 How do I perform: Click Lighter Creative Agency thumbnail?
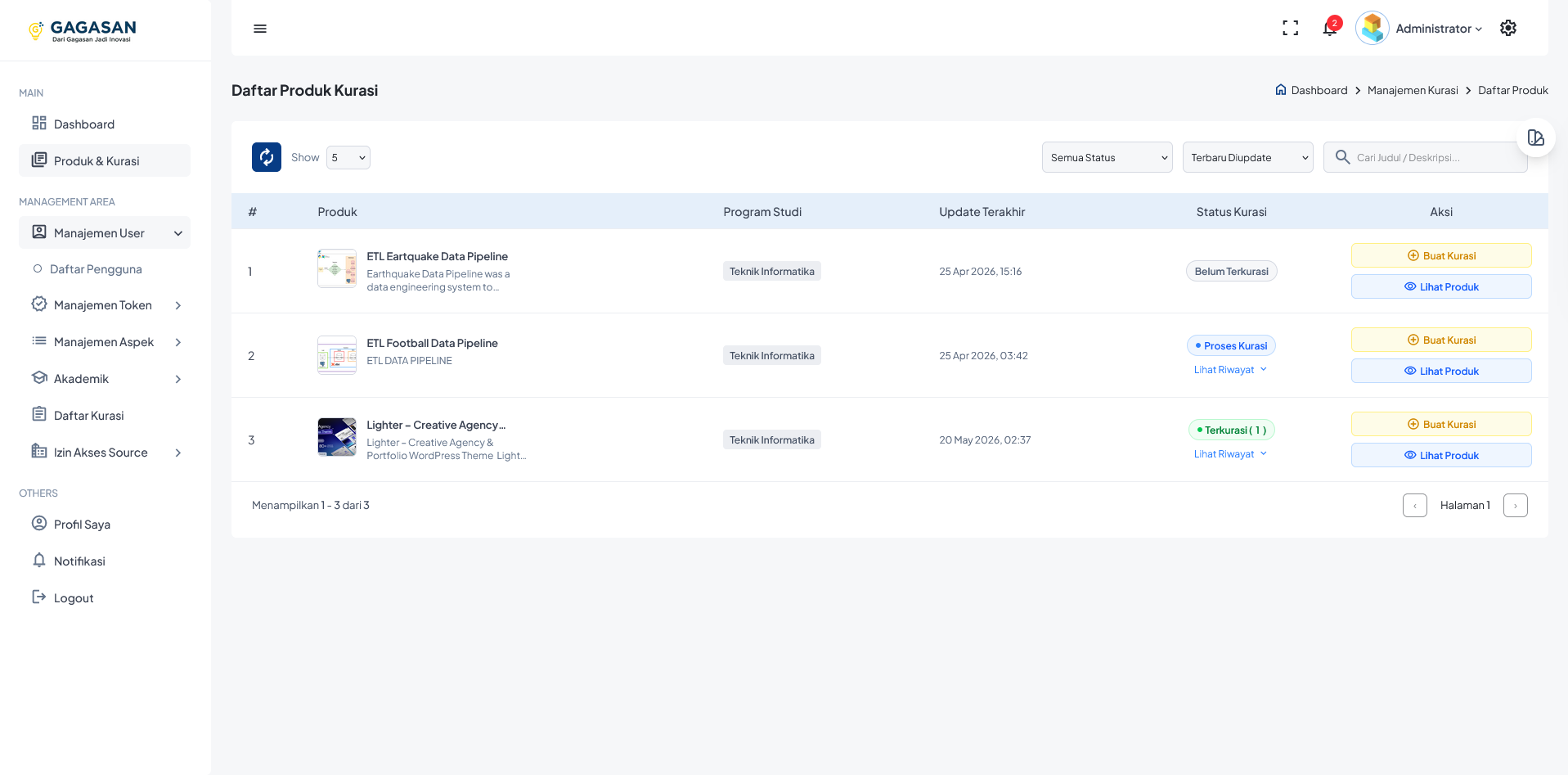tap(337, 437)
